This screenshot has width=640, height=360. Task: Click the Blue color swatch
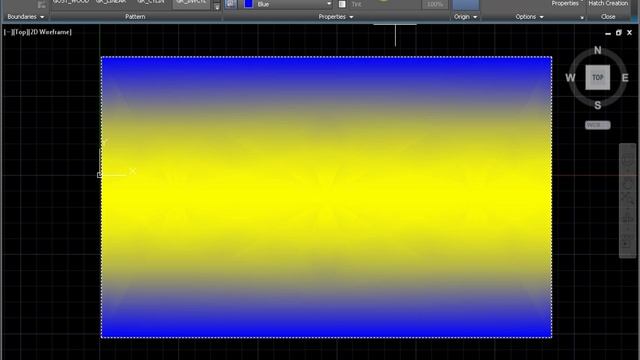249,4
